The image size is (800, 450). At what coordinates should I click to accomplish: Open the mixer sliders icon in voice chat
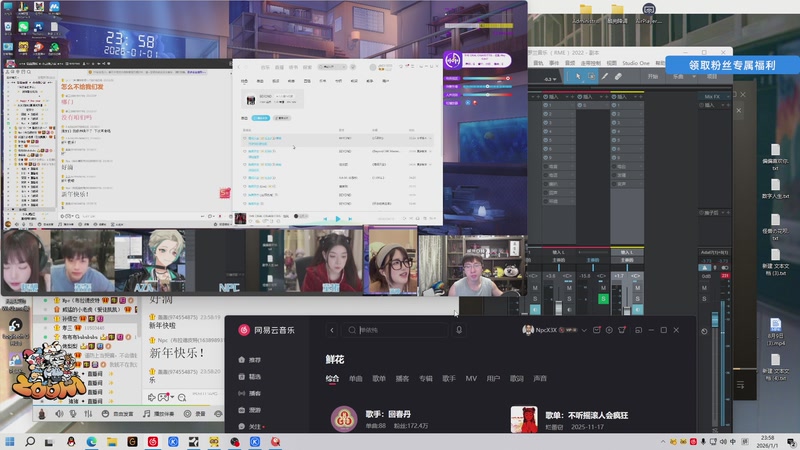[88, 414]
